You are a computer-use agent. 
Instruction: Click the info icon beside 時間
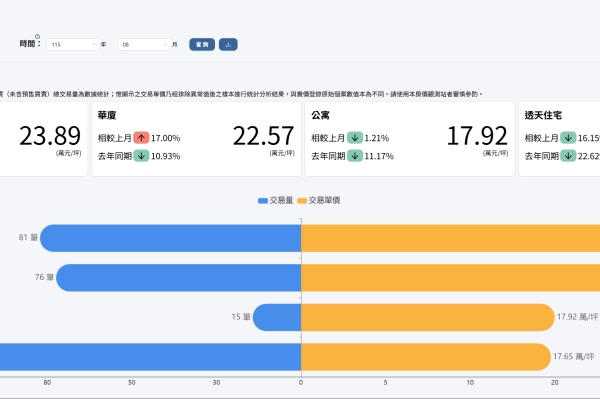click(x=38, y=36)
